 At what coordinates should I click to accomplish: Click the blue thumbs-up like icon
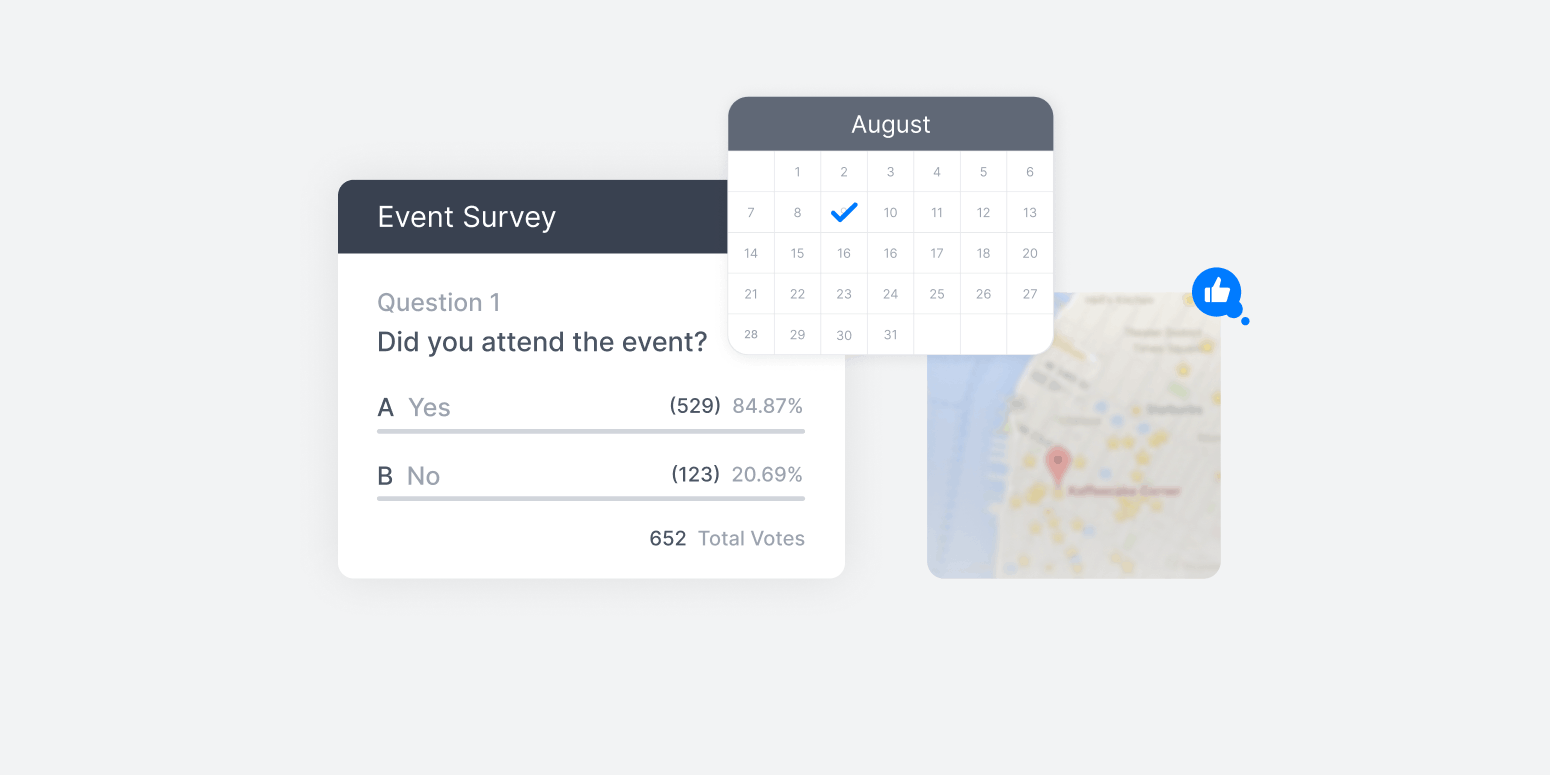tap(1216, 292)
